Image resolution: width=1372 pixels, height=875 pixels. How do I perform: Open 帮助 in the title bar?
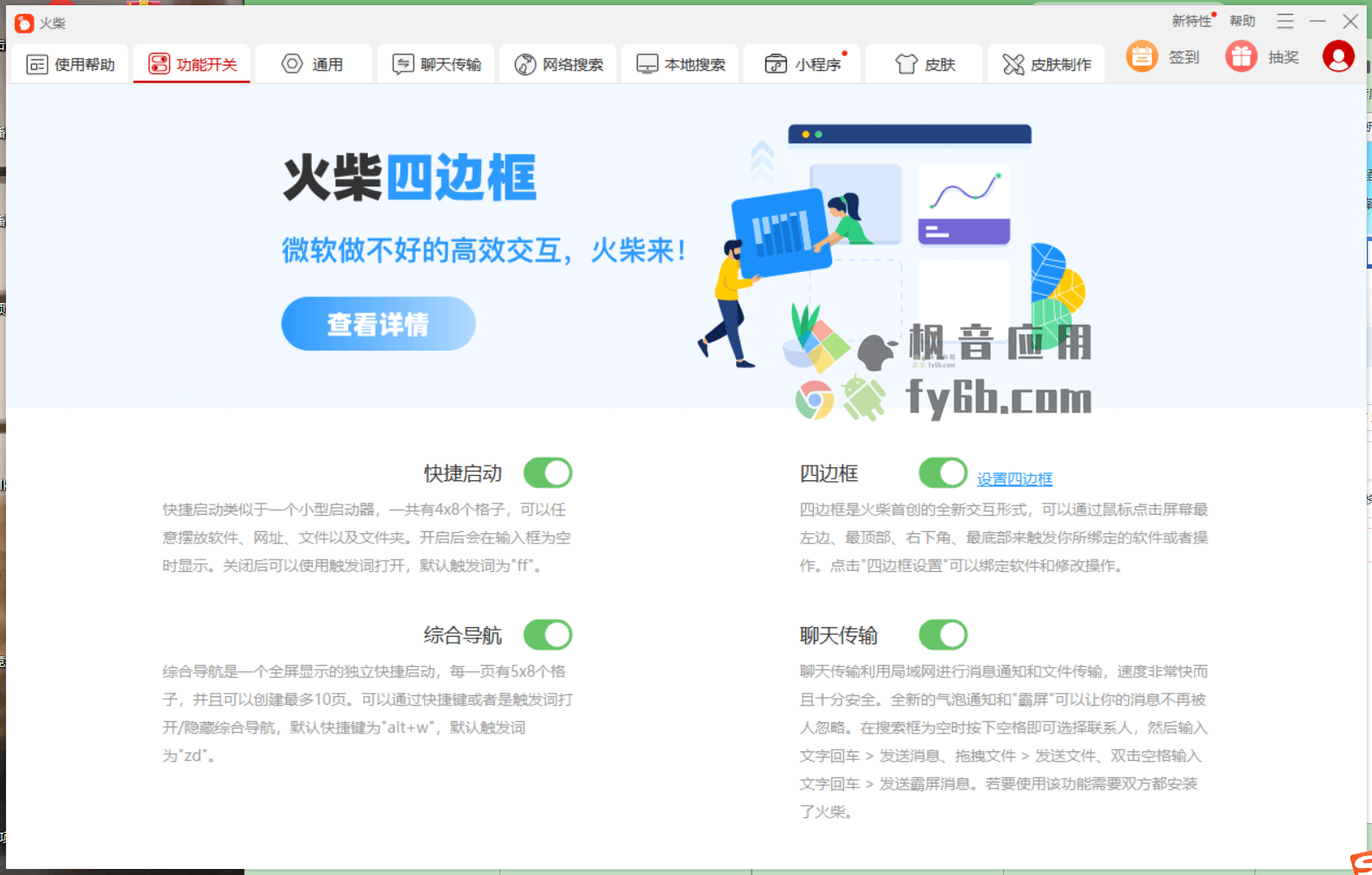click(x=1242, y=22)
